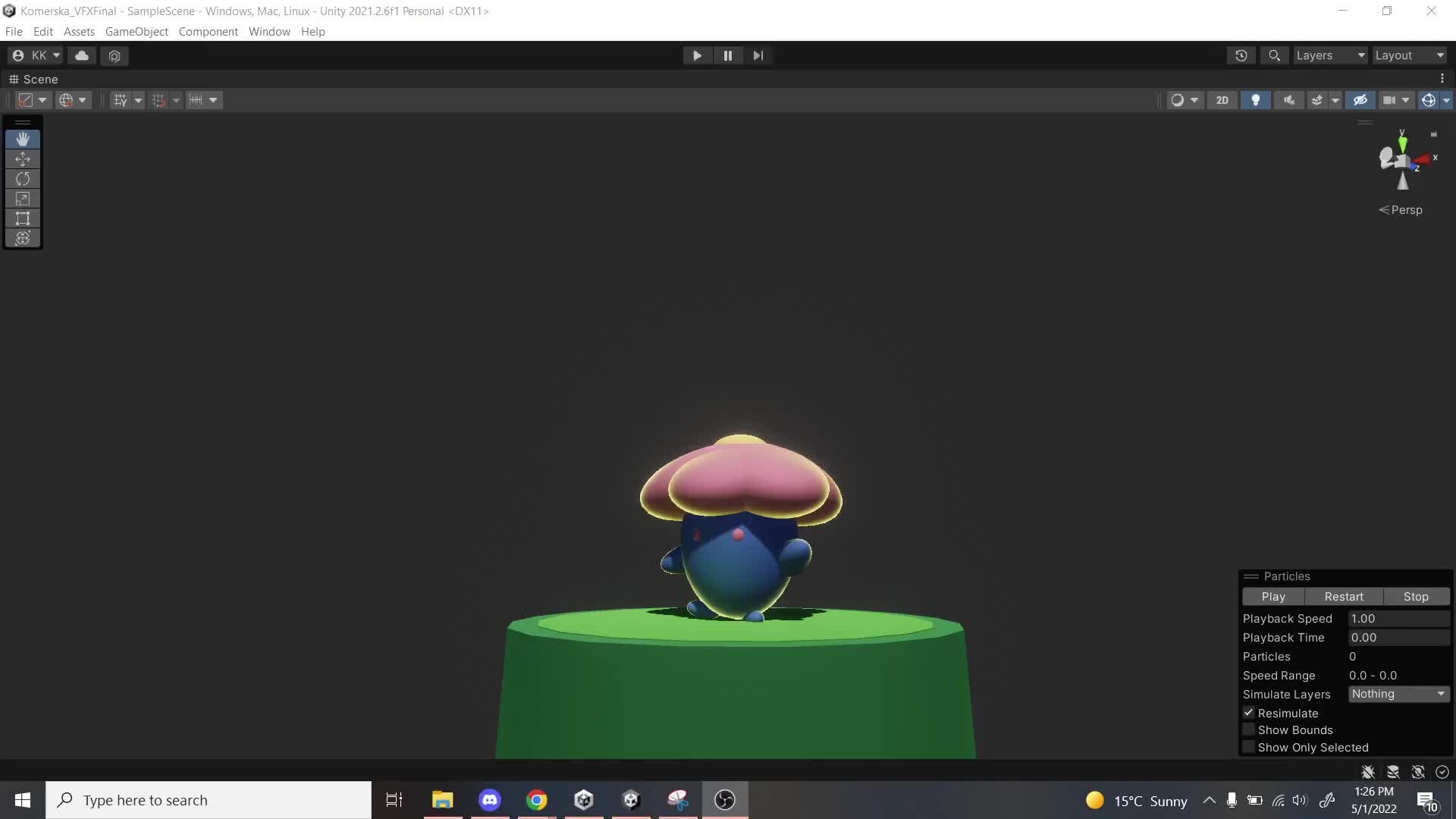Open the Simulate Layers dropdown set to Nothing
This screenshot has height=819, width=1456.
click(1398, 694)
